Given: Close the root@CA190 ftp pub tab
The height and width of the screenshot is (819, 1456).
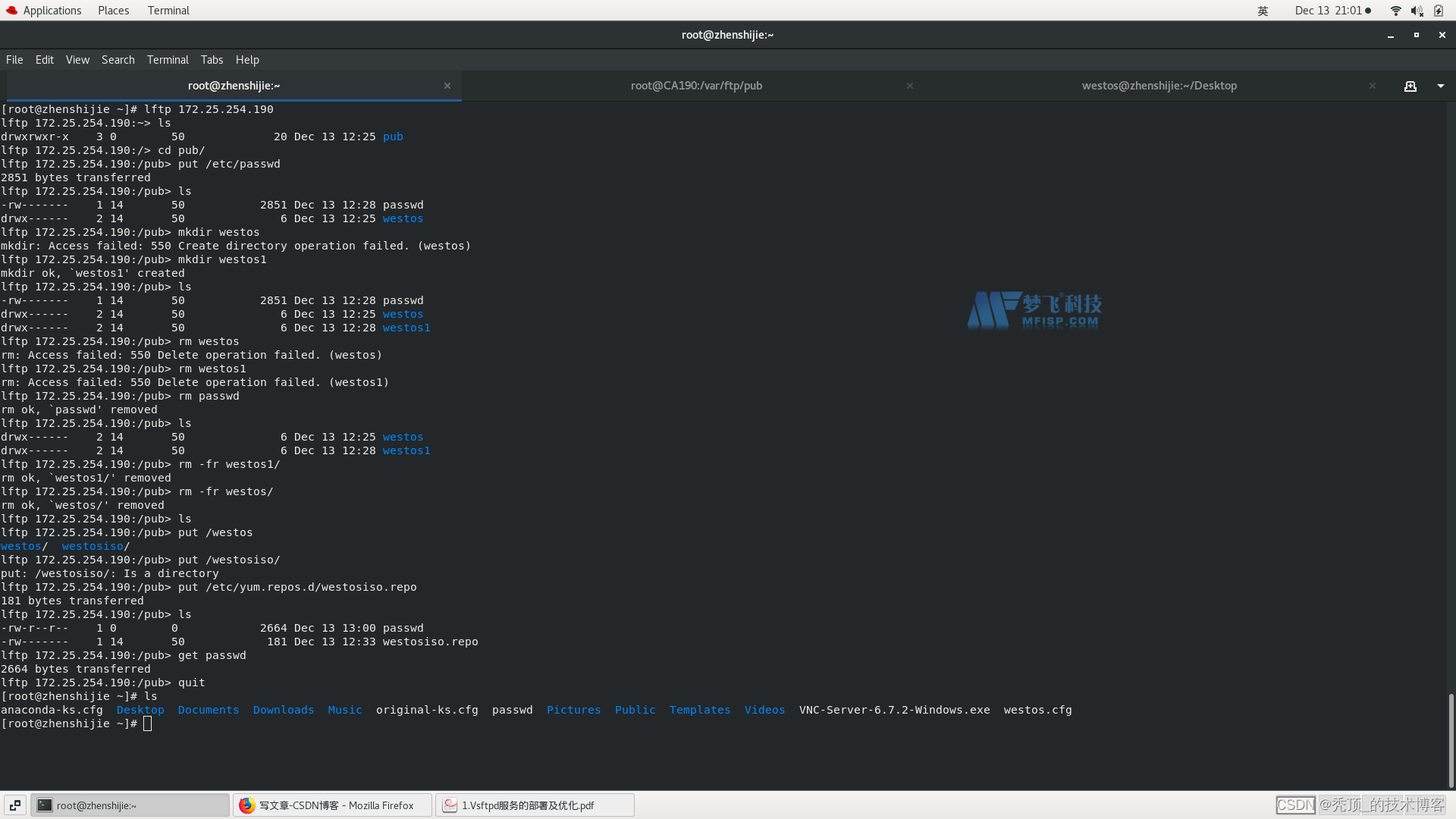Looking at the screenshot, I should tap(909, 86).
